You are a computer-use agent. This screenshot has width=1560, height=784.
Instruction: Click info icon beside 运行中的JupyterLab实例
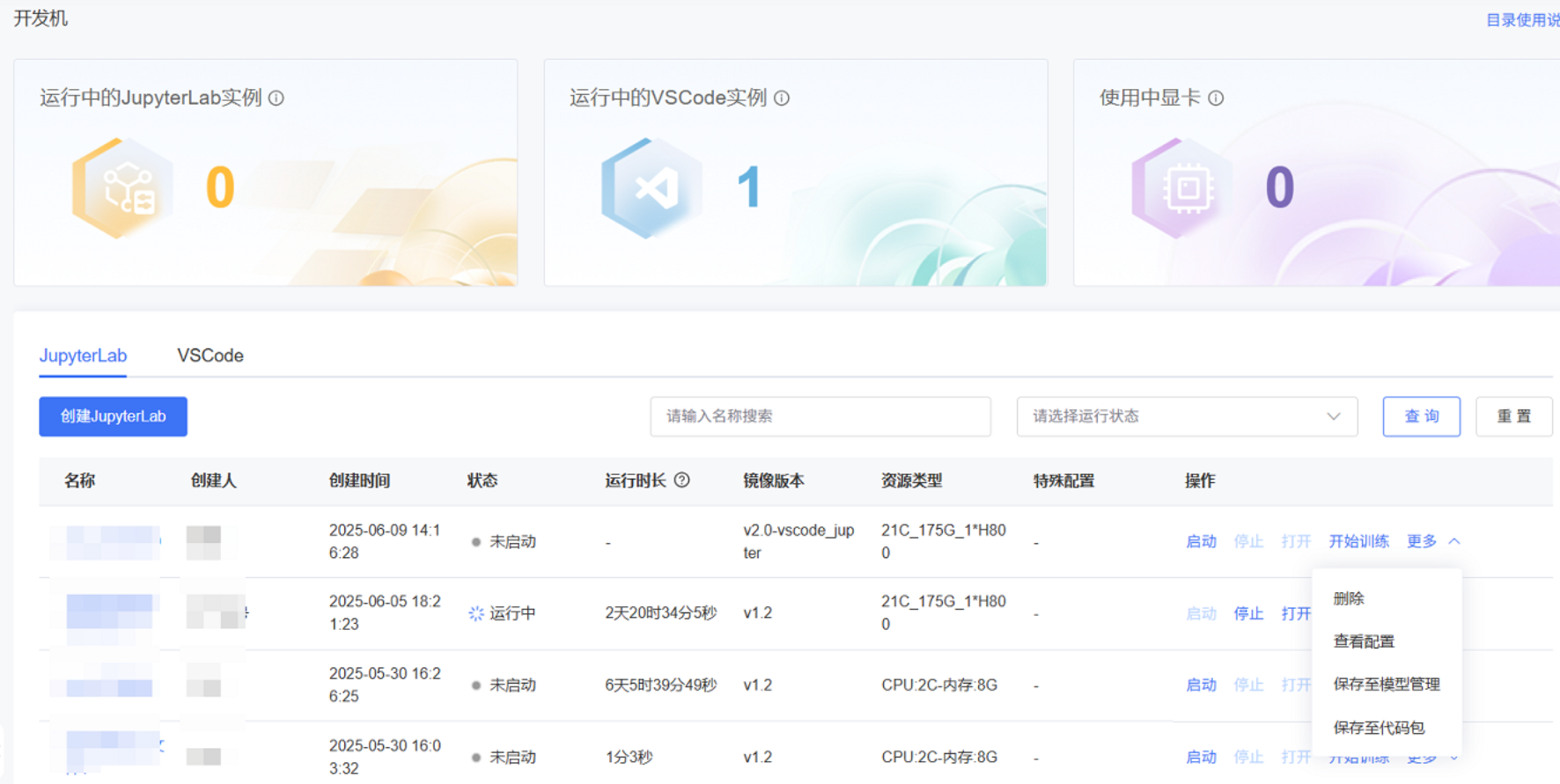coord(276,98)
